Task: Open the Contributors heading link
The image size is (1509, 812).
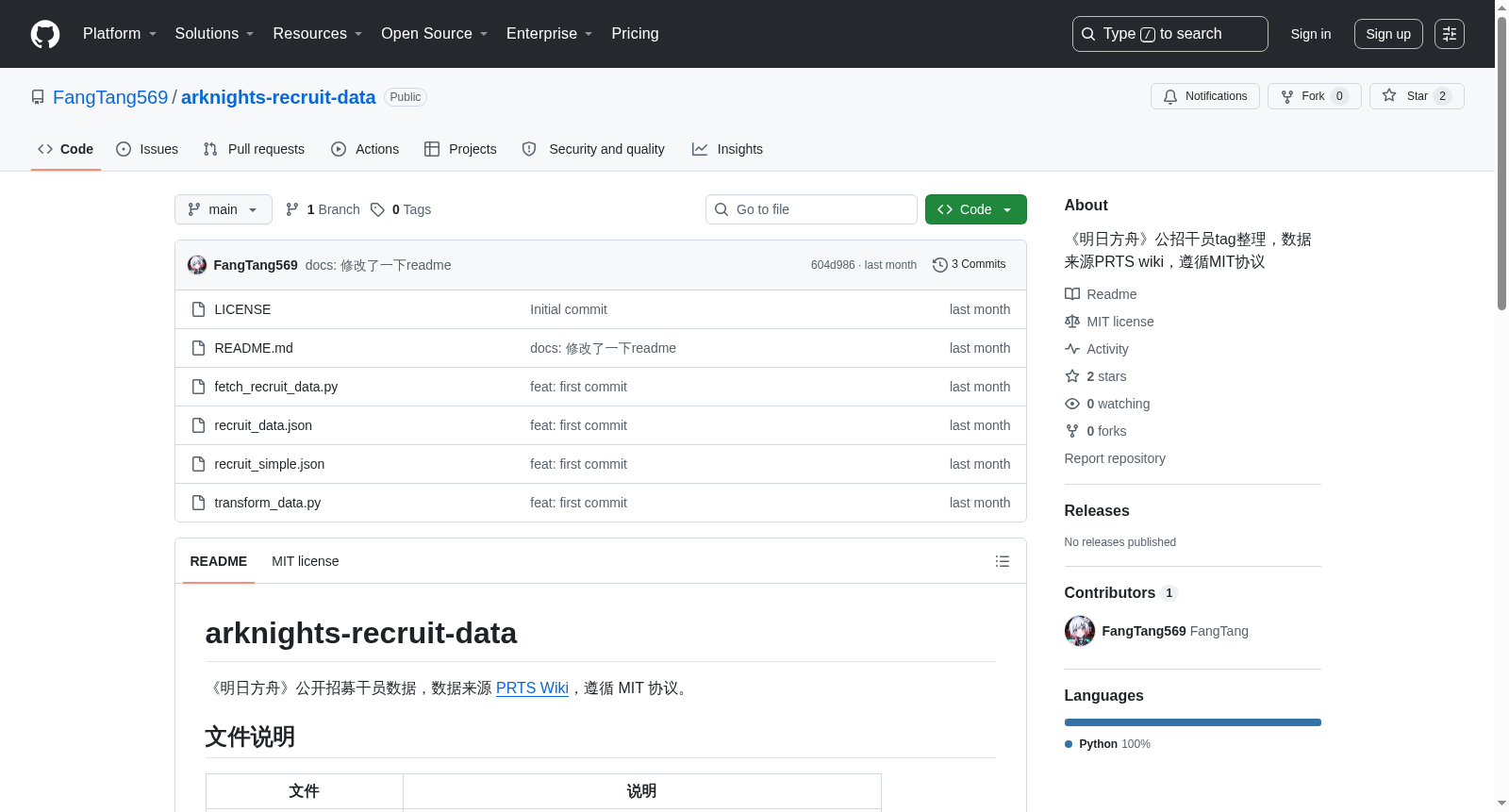Action: [x=1120, y=593]
